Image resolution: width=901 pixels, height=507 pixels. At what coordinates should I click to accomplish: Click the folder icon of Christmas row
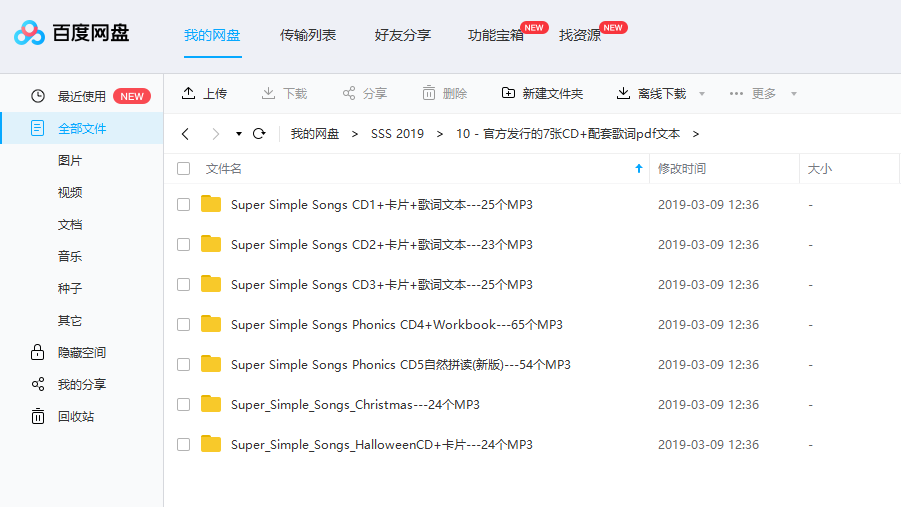pos(211,404)
